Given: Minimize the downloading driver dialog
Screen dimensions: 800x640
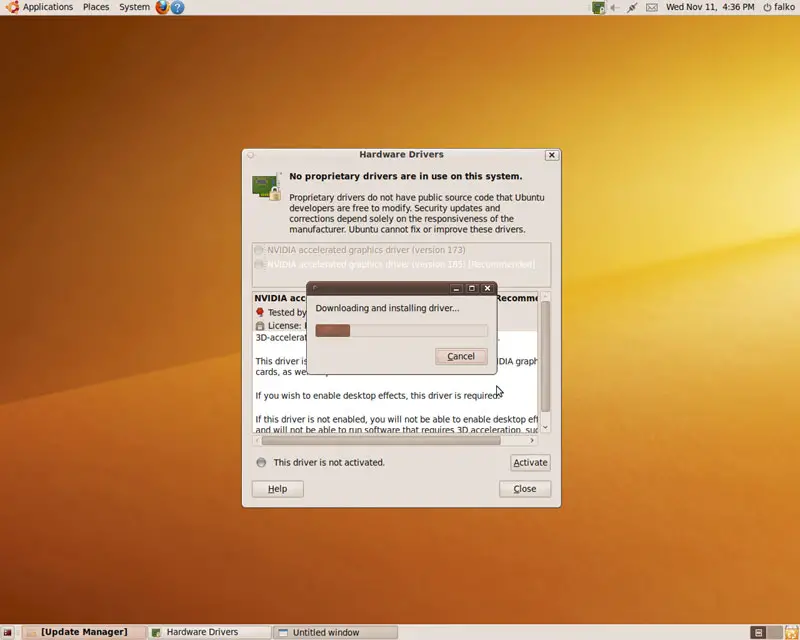Looking at the screenshot, I should pos(456,288).
